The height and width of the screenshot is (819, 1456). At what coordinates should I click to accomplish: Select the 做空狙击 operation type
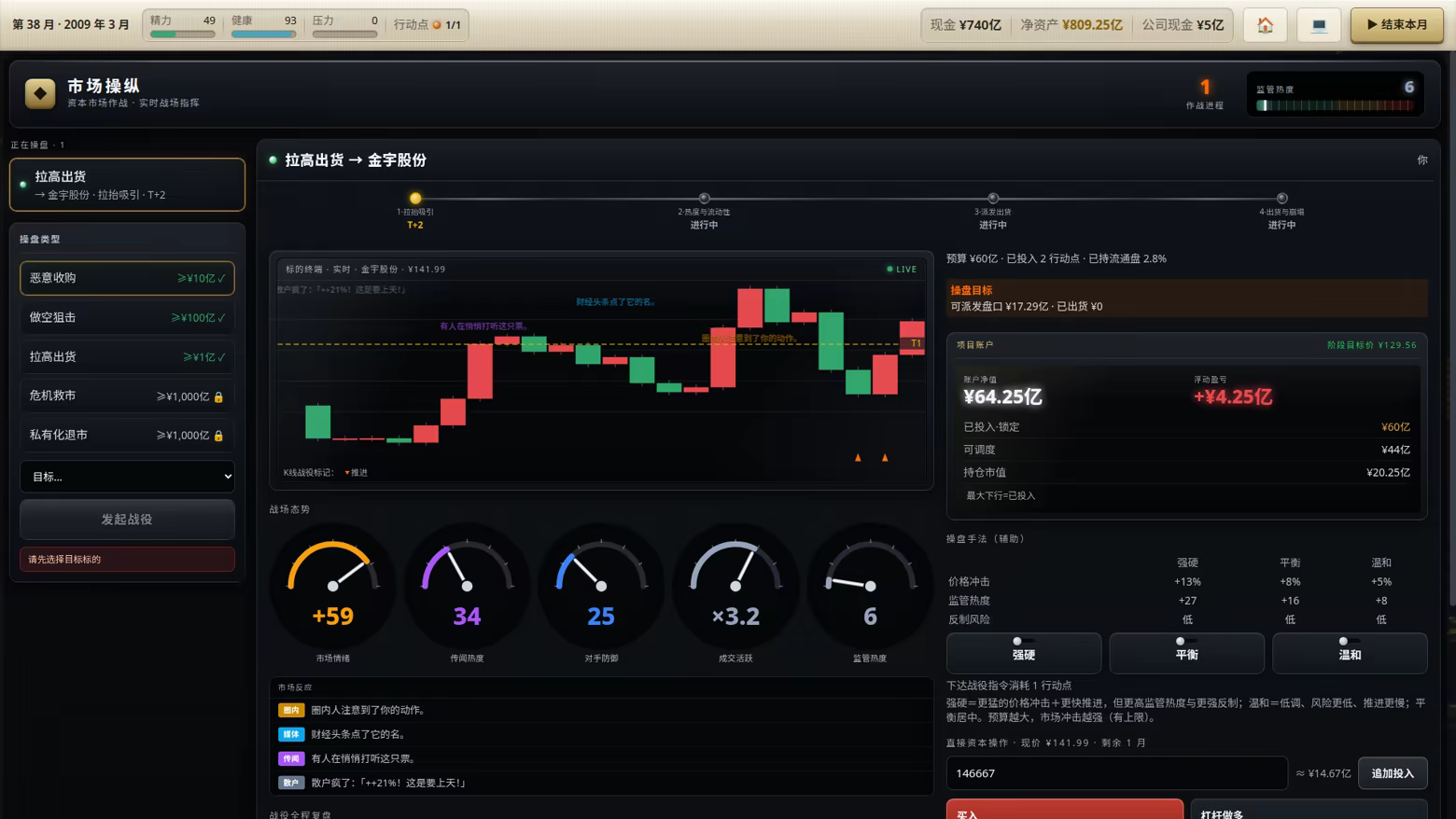coord(127,317)
